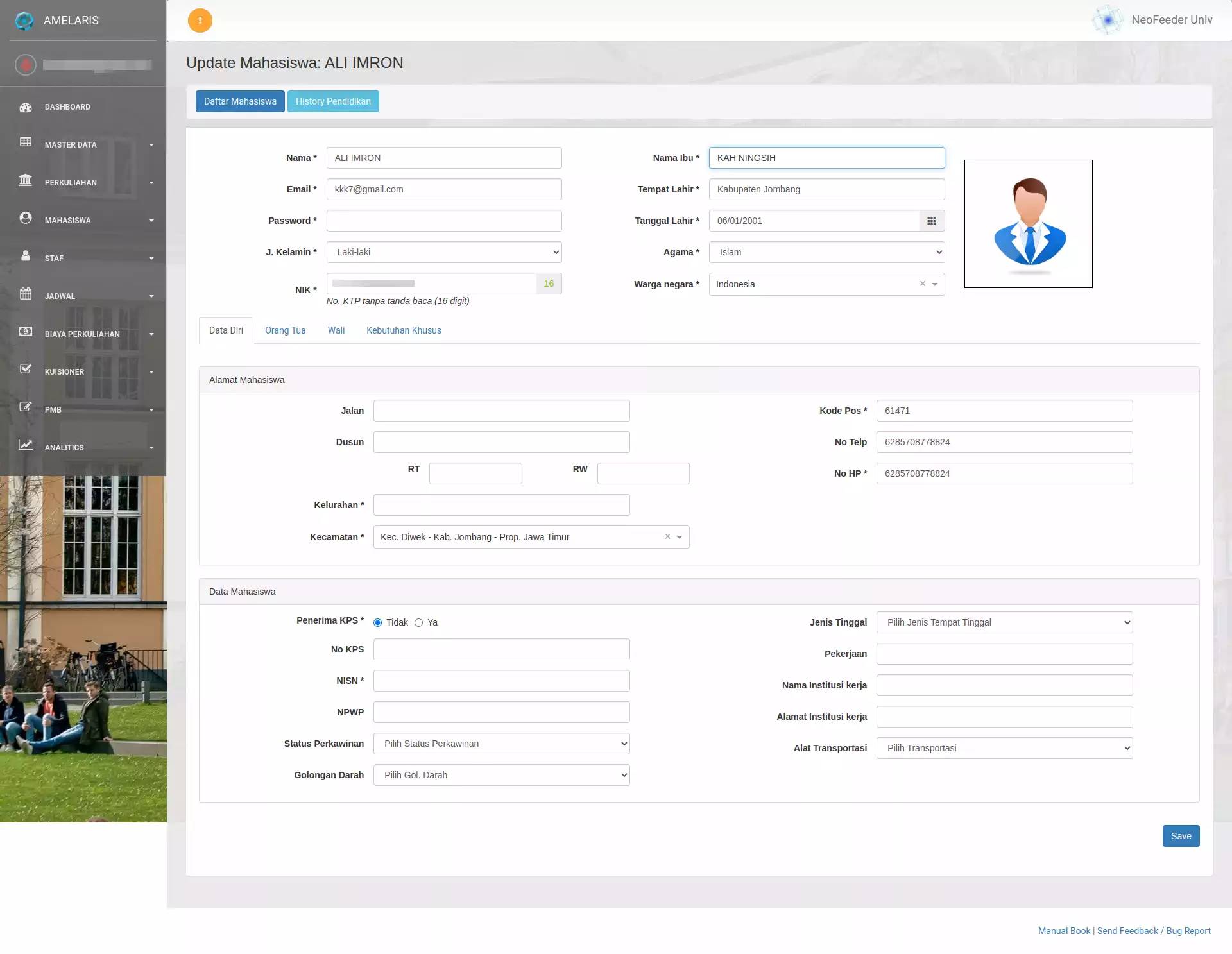Screen dimensions: 1232x954
Task: Click the Nama input field
Action: pos(444,158)
